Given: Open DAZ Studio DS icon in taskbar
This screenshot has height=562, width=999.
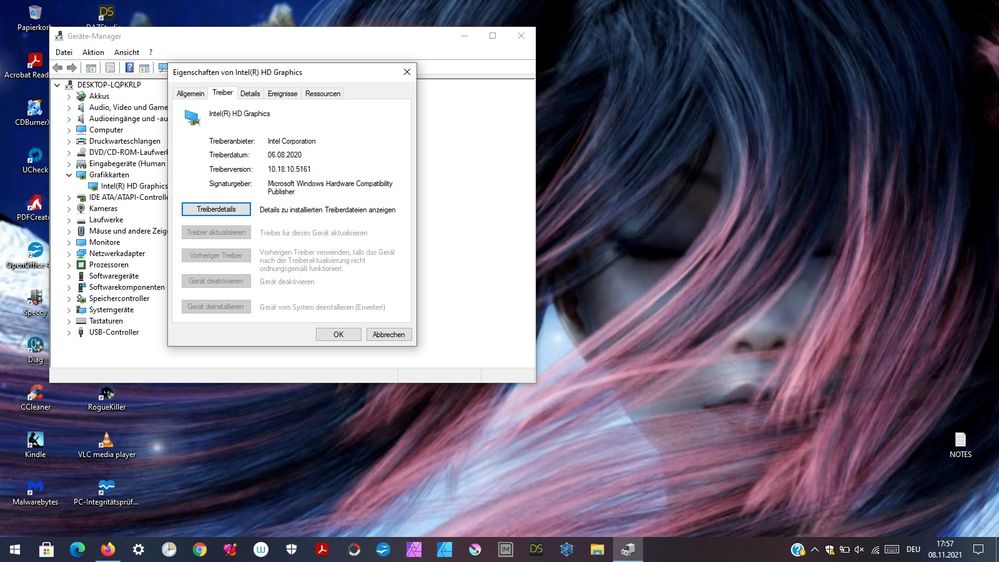Looking at the screenshot, I should [x=536, y=549].
